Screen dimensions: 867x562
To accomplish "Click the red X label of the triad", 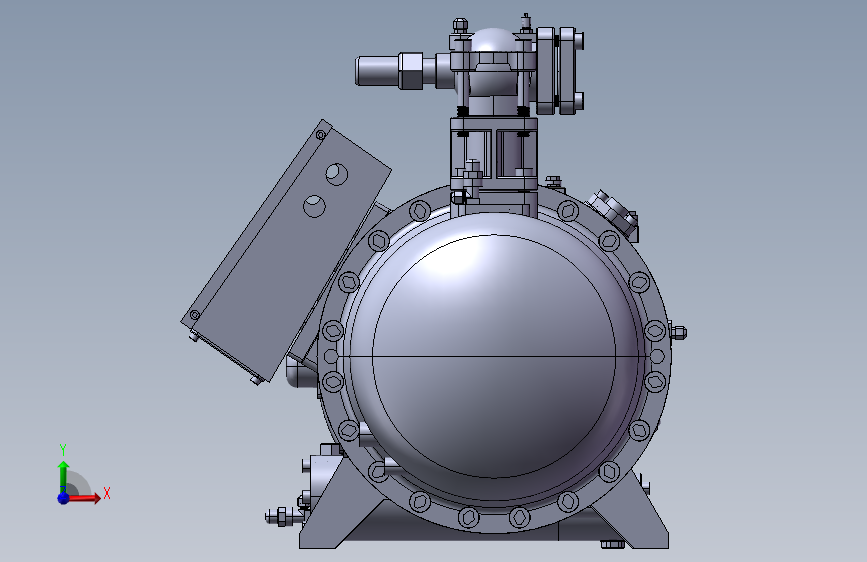I will 107,493.
